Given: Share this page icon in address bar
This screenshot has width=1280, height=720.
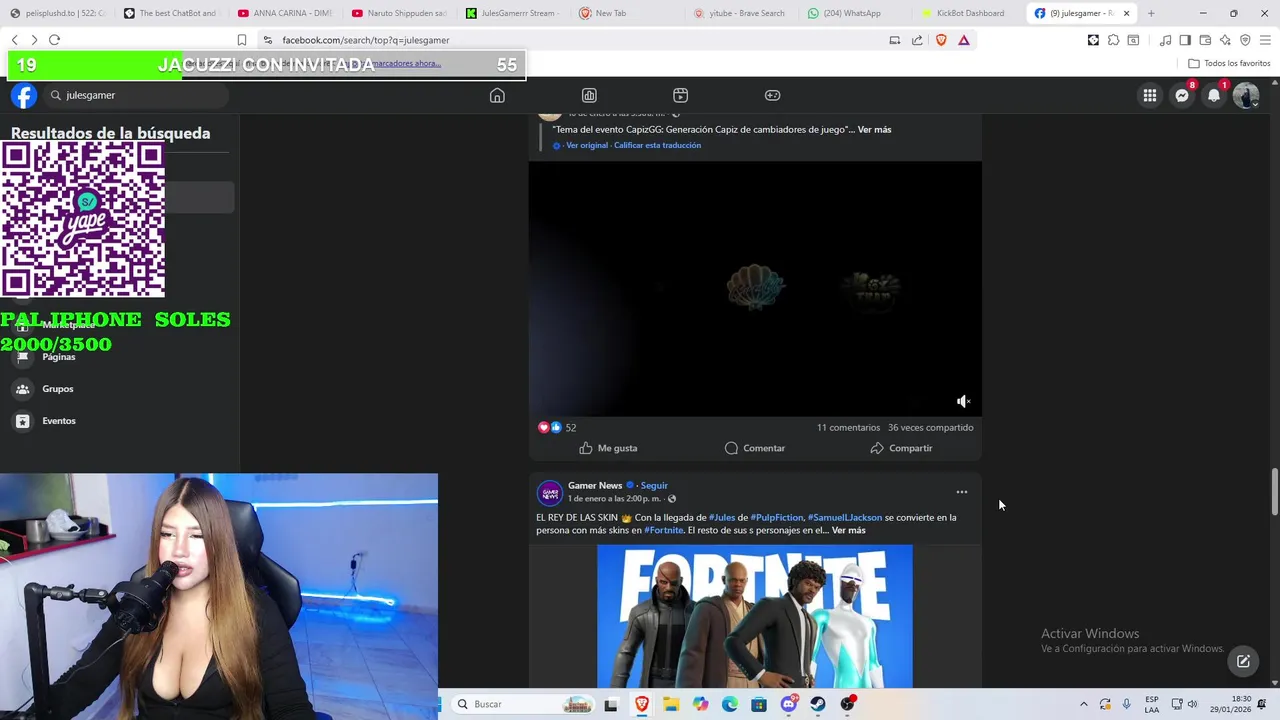Looking at the screenshot, I should 917,40.
